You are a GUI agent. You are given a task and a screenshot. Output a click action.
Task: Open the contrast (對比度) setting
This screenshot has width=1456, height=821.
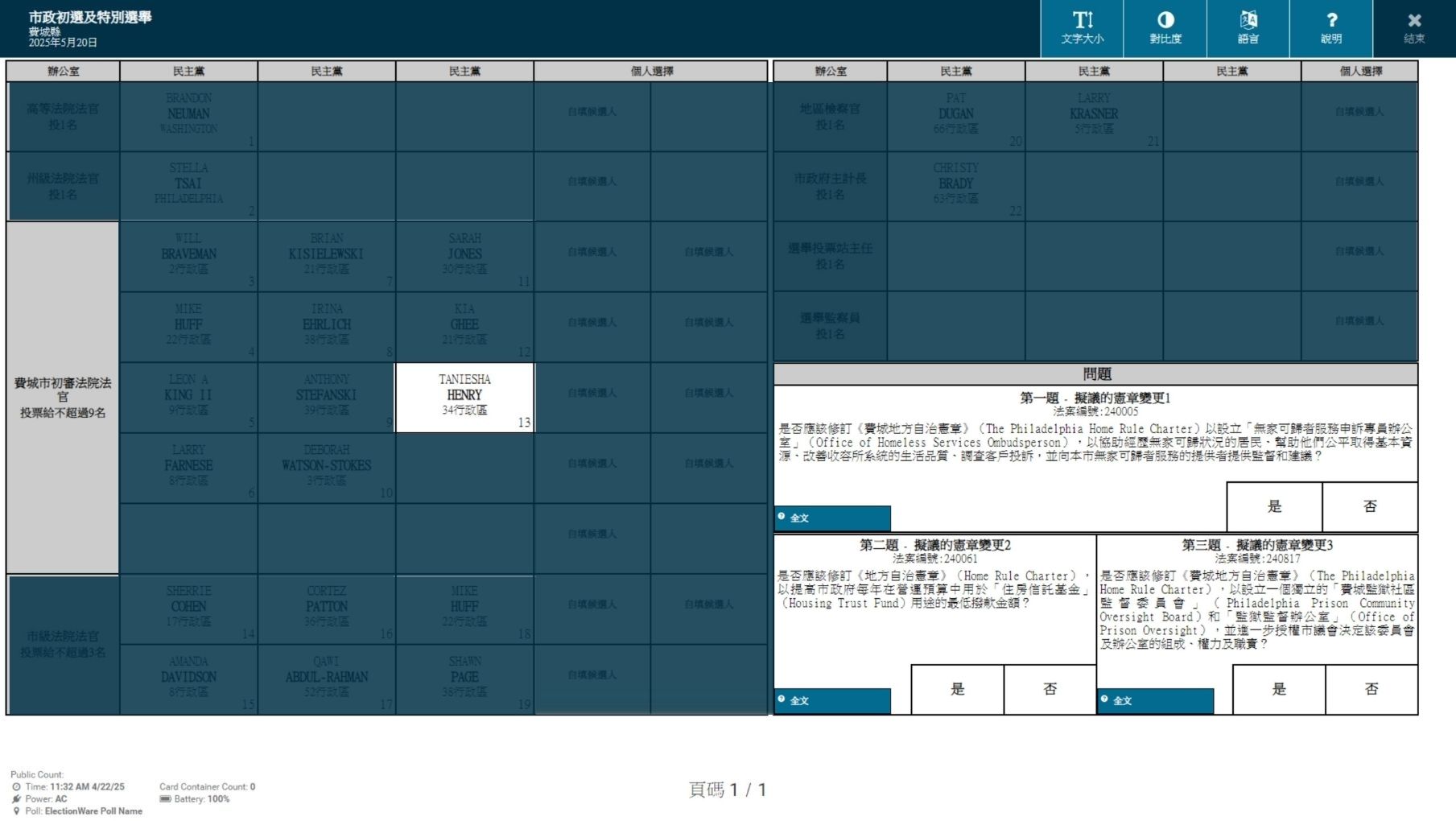(1165, 28)
